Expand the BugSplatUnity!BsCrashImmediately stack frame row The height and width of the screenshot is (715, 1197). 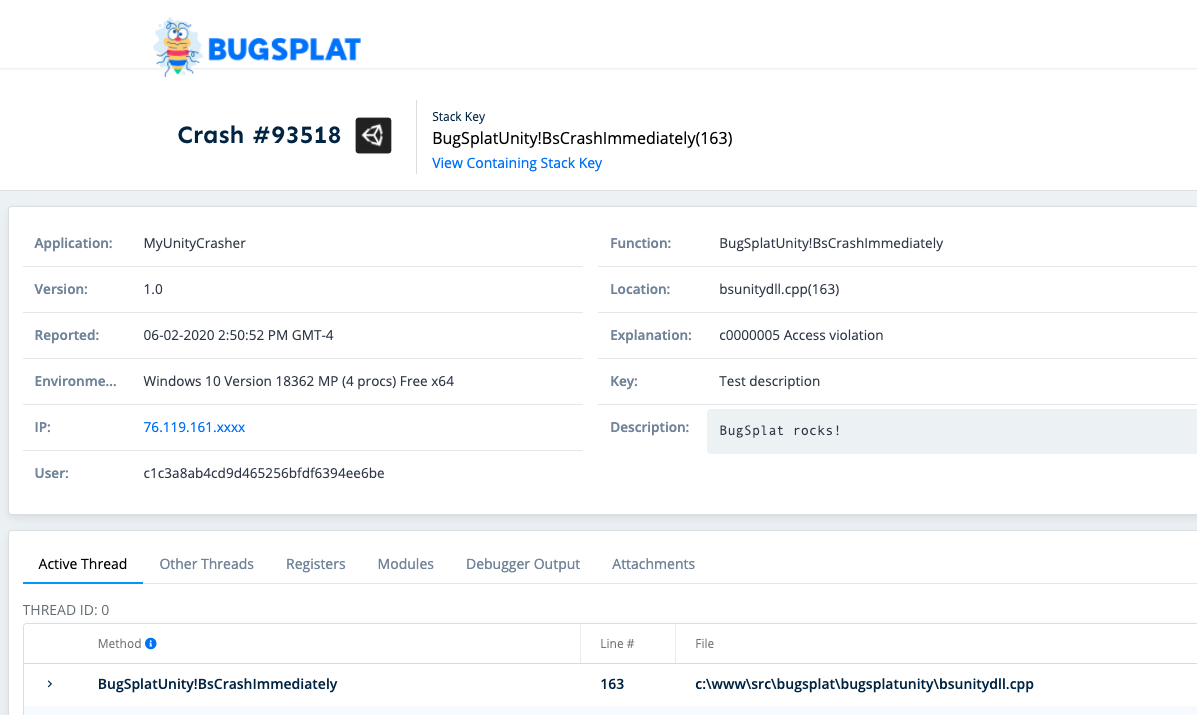coord(50,684)
